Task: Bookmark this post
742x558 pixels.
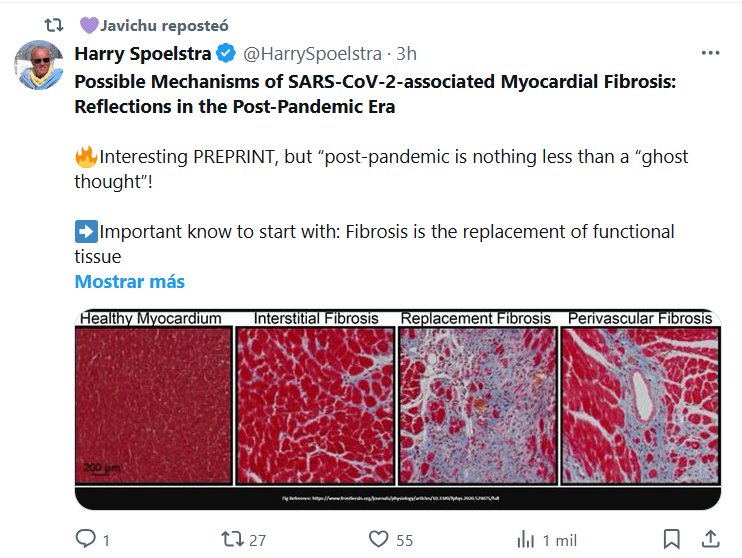Action: coord(672,539)
